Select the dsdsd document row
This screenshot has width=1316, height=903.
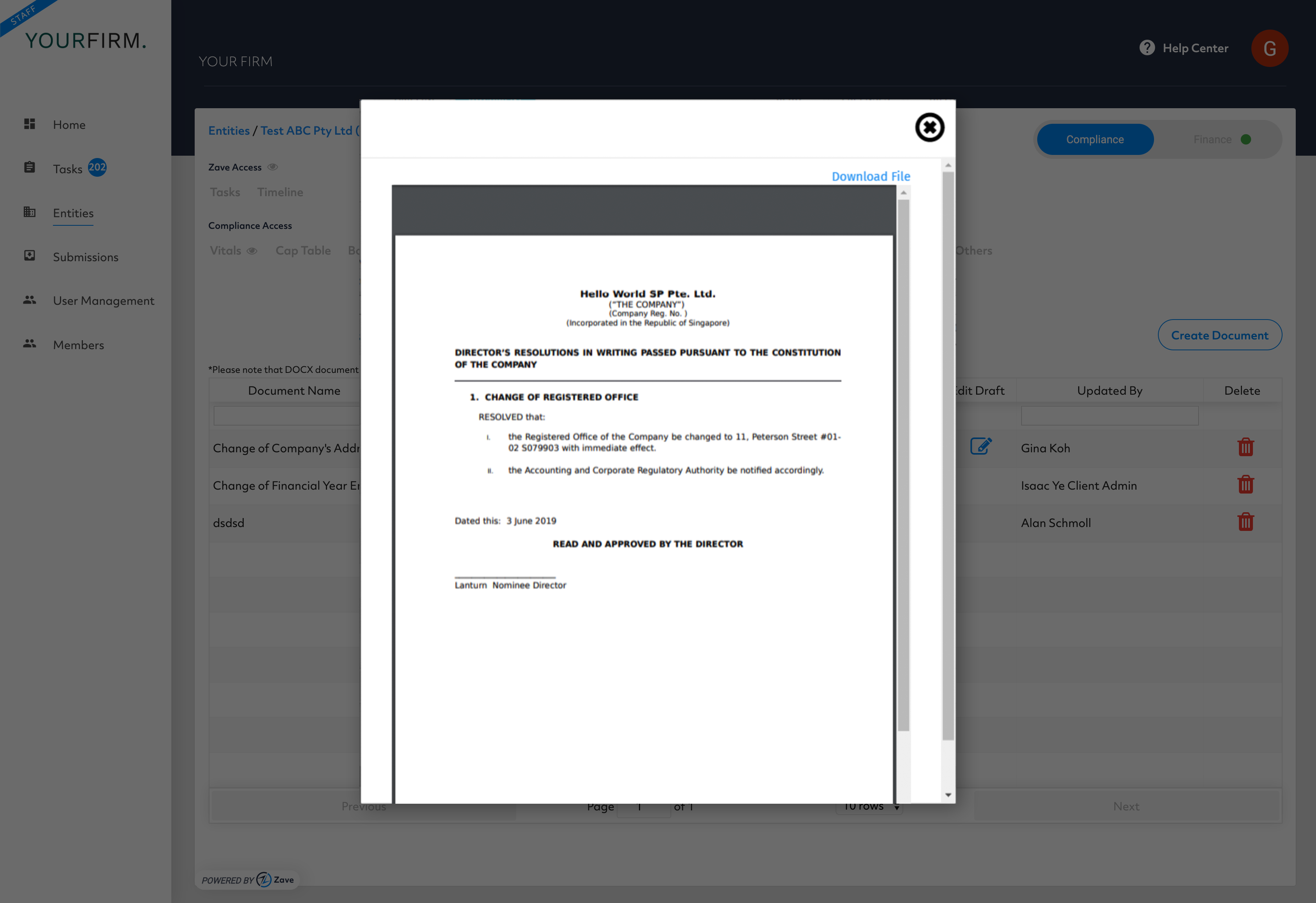[x=228, y=523]
